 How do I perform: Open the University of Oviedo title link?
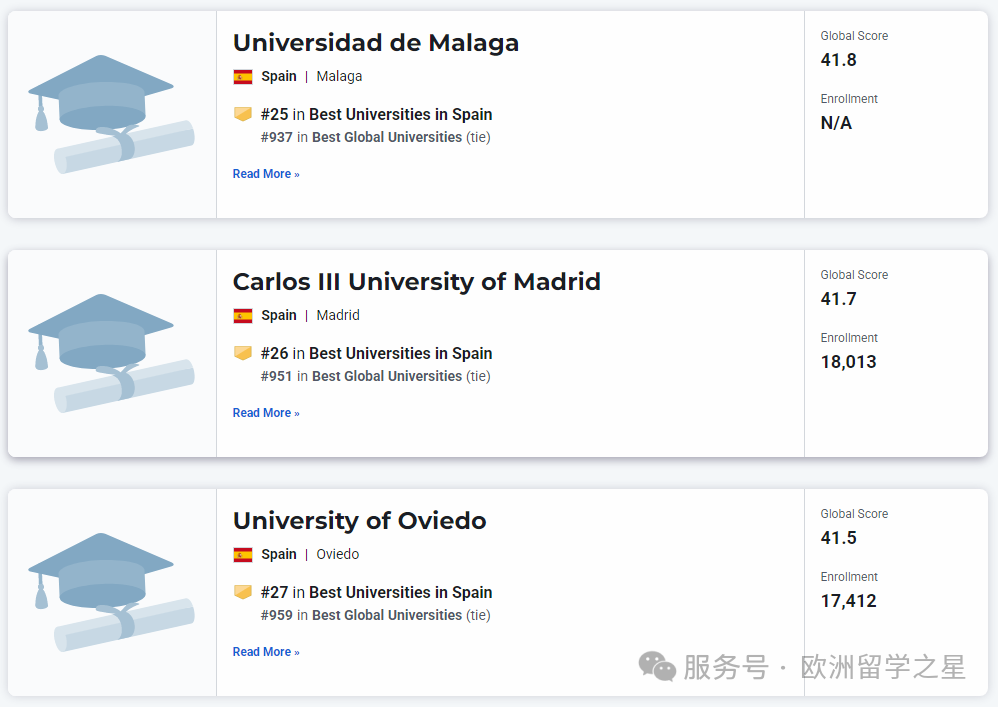click(x=359, y=521)
